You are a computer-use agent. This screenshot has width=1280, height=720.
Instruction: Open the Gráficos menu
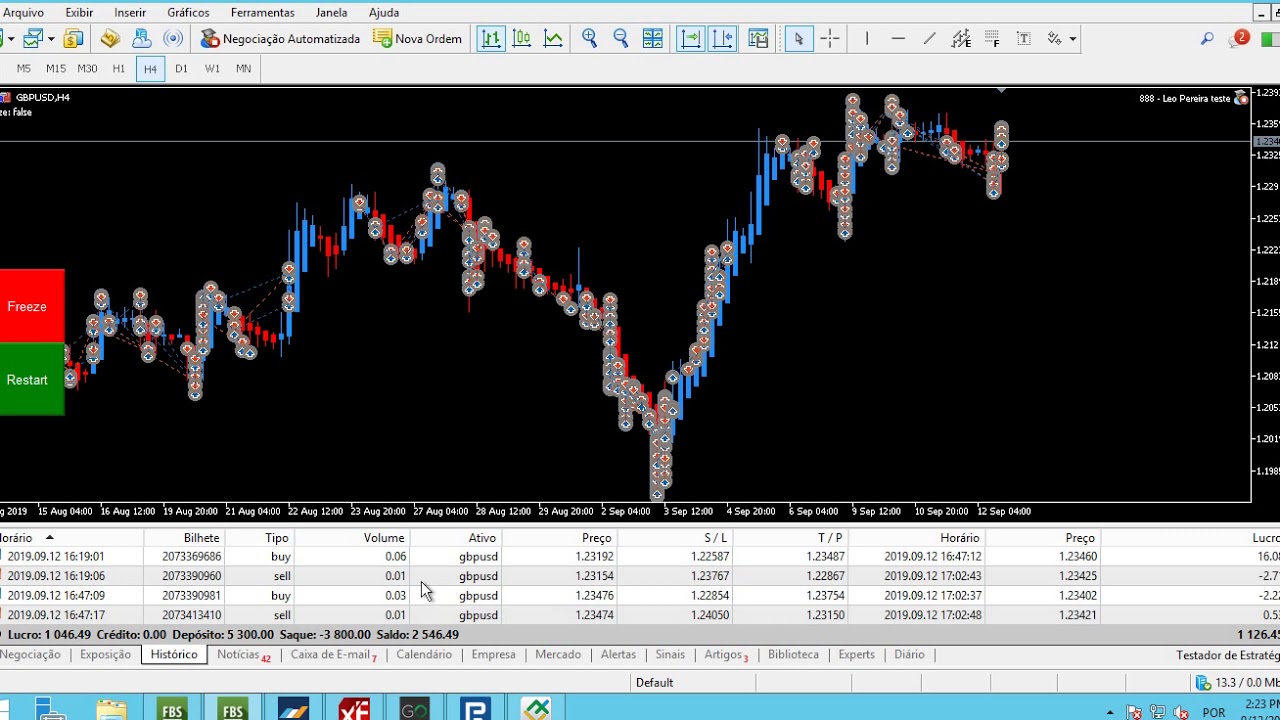tap(188, 13)
